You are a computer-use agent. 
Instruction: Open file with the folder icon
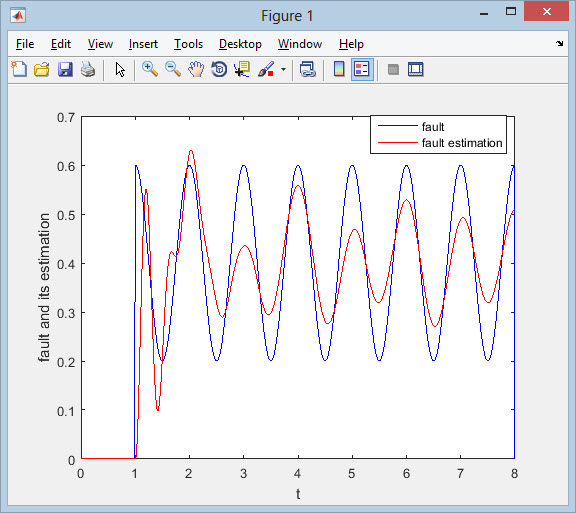[x=42, y=69]
